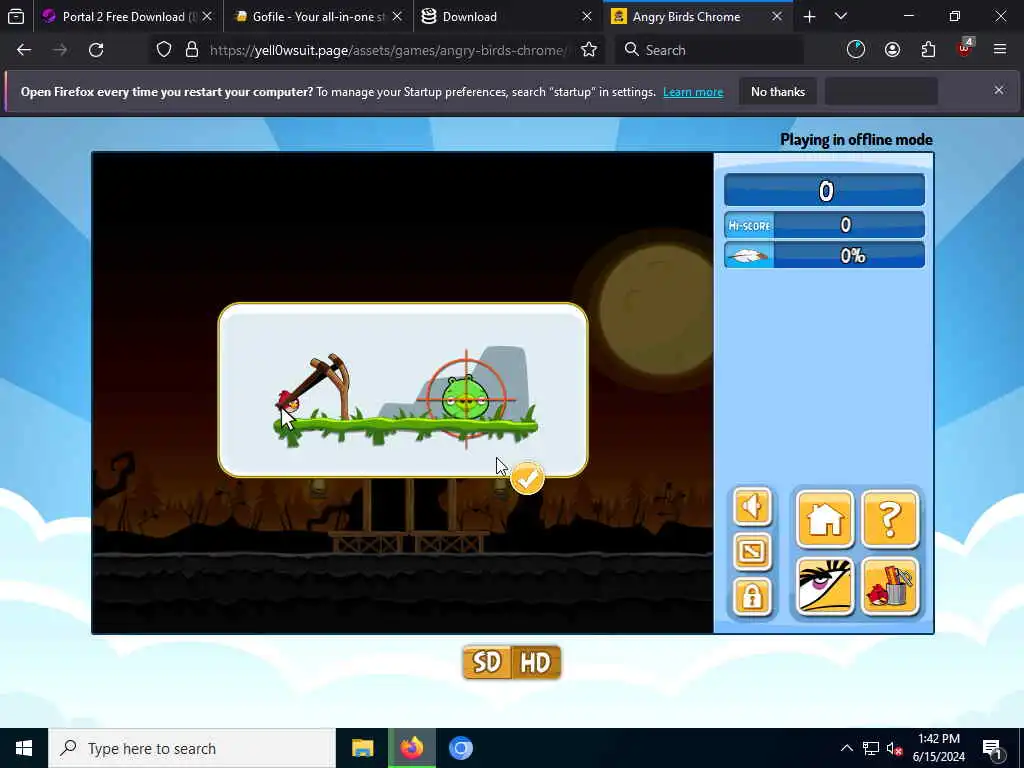This screenshot has width=1024, height=768.
Task: Show hidden system tray icons
Action: (x=846, y=748)
